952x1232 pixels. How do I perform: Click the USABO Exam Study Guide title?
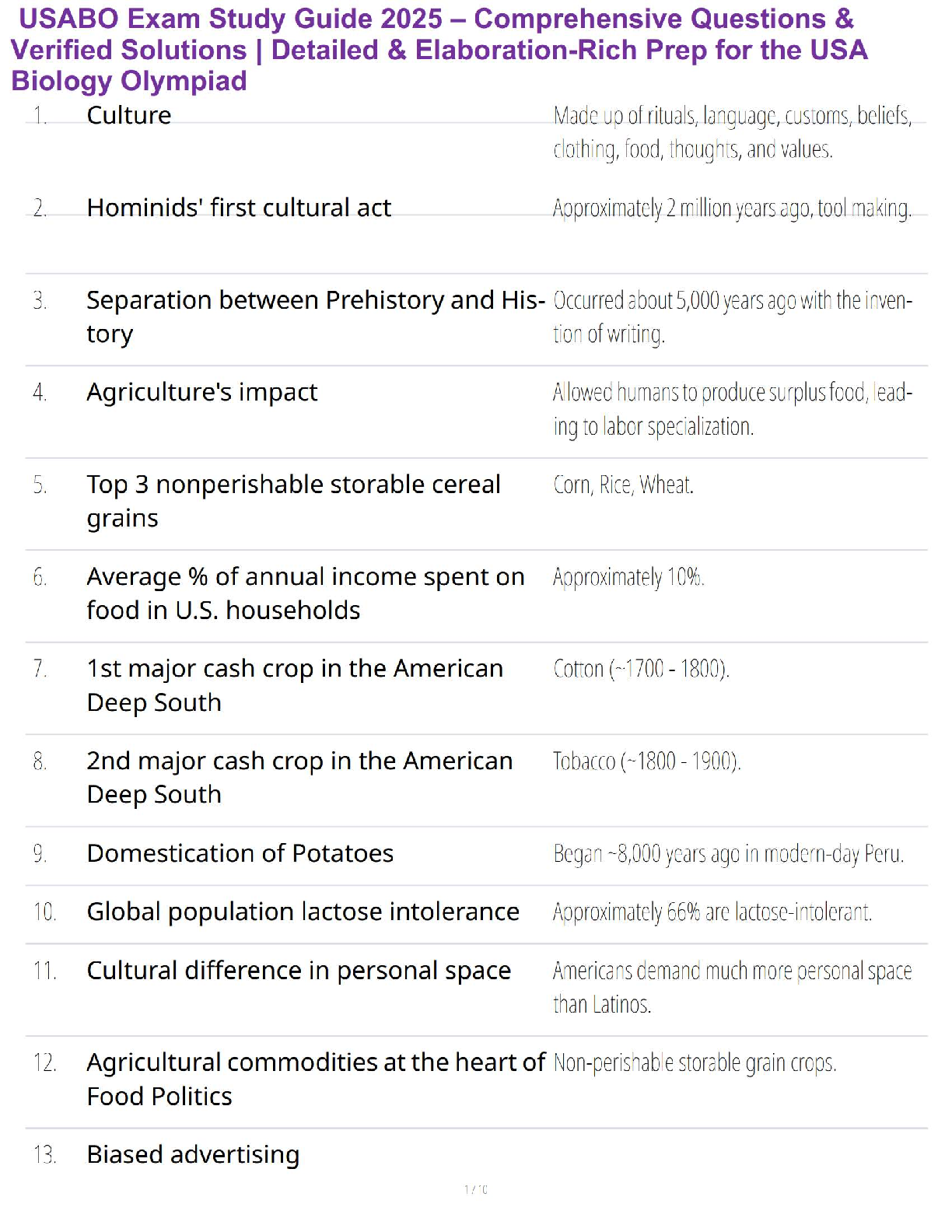(x=439, y=50)
